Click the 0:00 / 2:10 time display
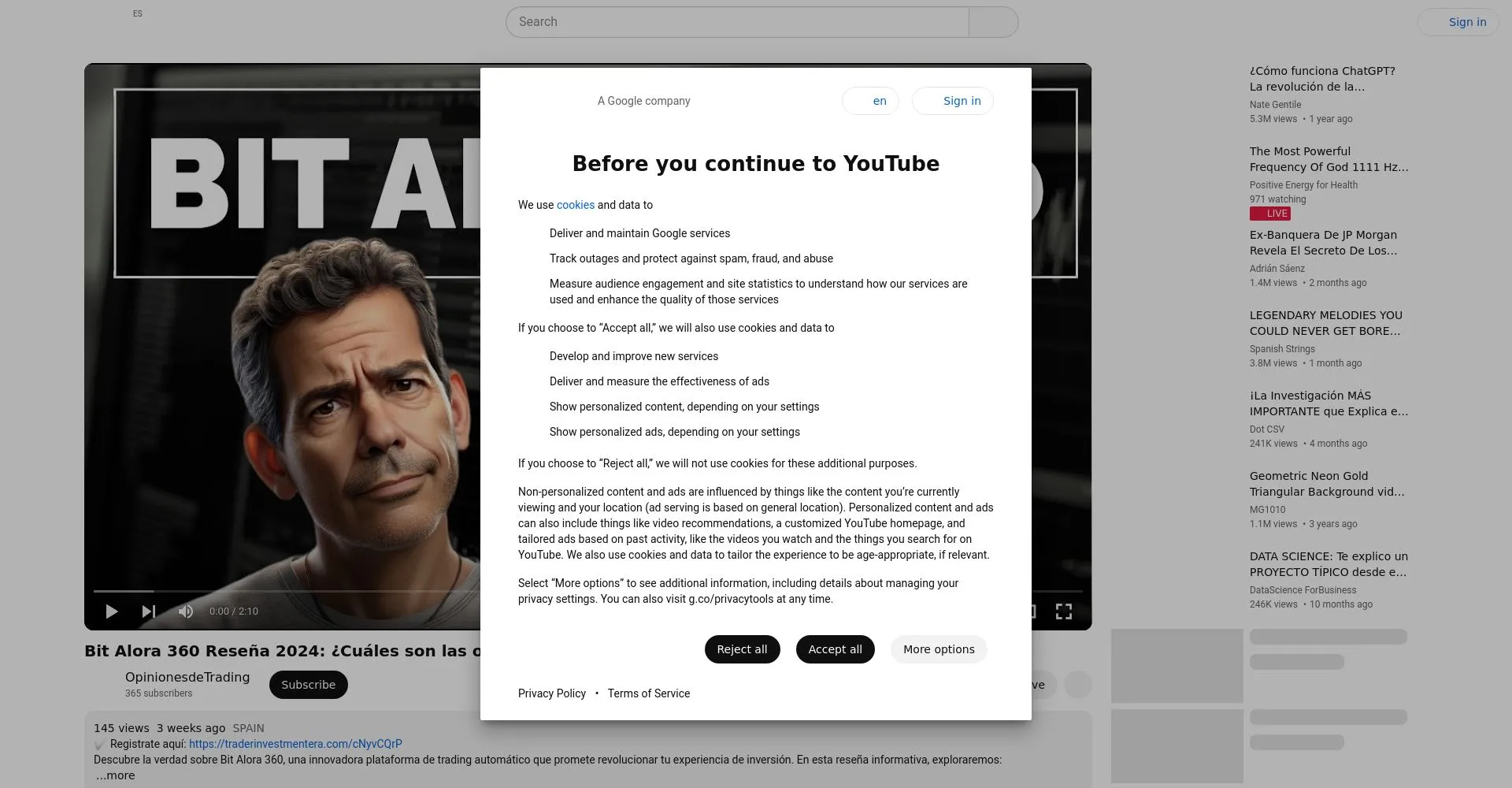1512x788 pixels. (x=234, y=611)
